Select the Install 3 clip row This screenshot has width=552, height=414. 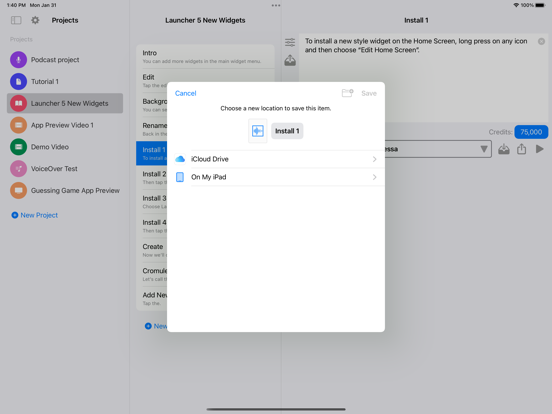coord(152,202)
